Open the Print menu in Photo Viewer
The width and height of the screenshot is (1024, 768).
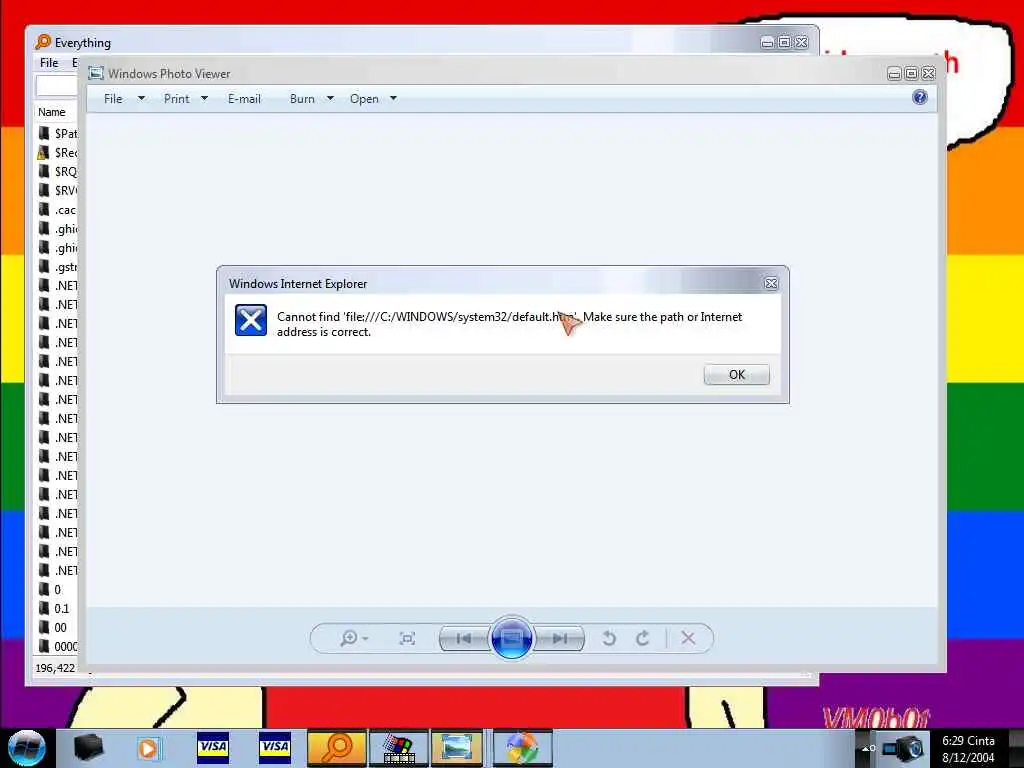[x=176, y=99]
